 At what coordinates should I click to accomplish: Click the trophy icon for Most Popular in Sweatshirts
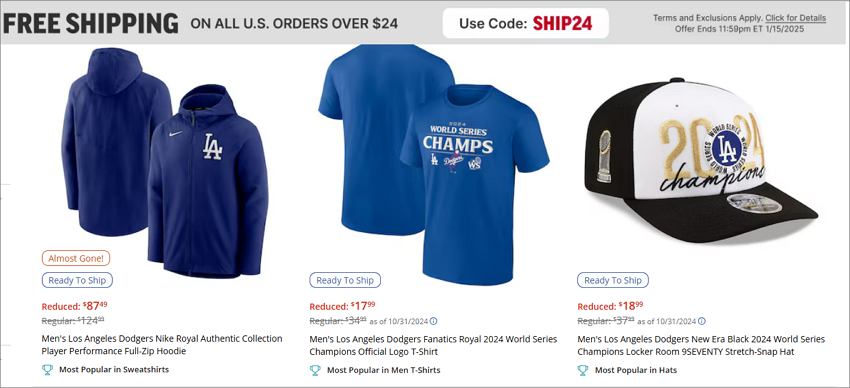[47, 370]
